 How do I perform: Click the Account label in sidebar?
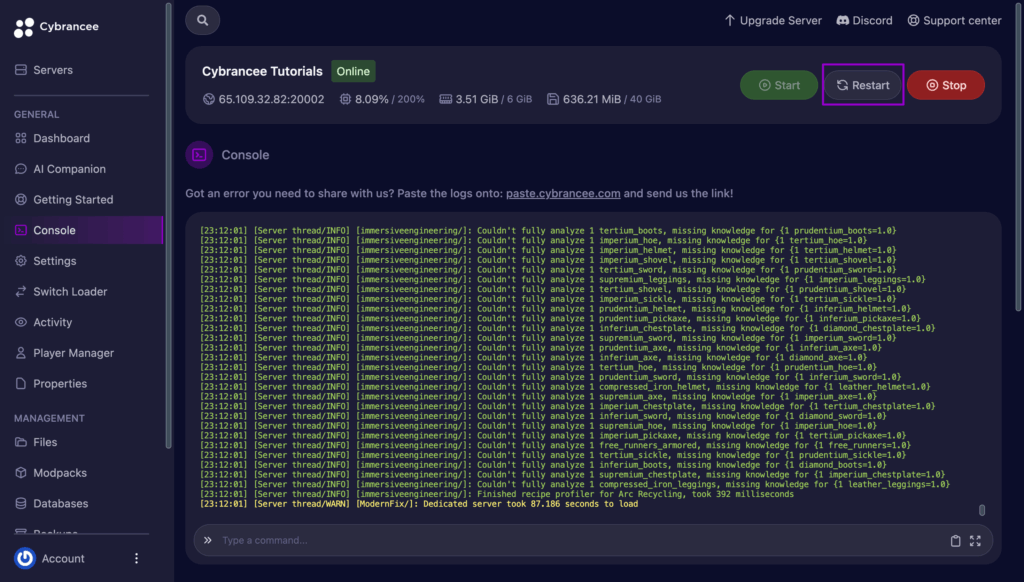coord(63,559)
